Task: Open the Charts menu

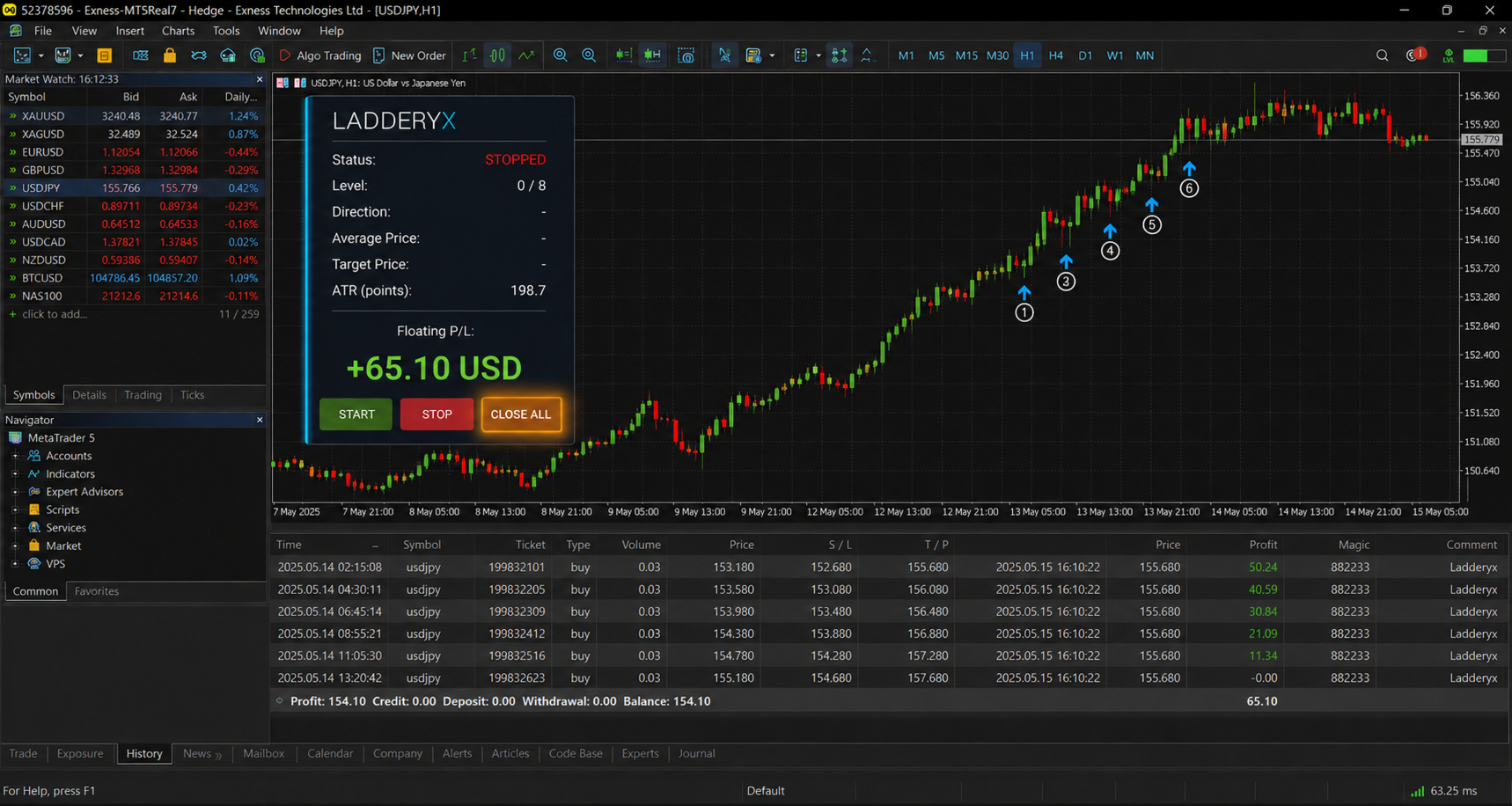Action: point(178,31)
